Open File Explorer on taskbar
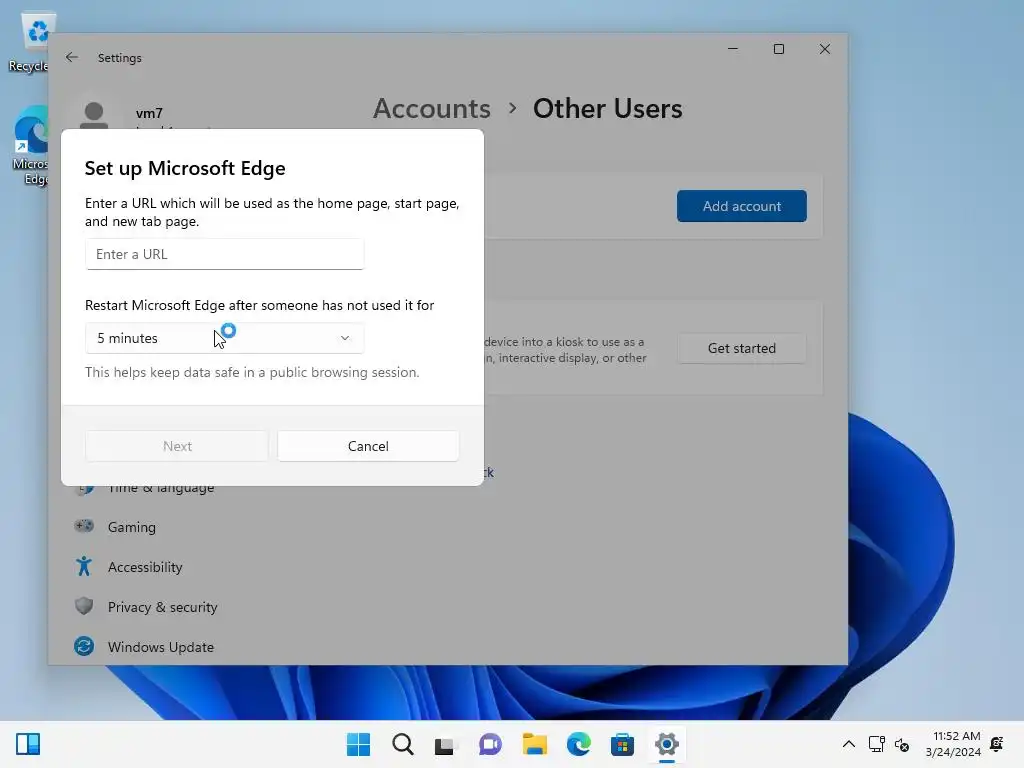The width and height of the screenshot is (1024, 768). pos(534,744)
